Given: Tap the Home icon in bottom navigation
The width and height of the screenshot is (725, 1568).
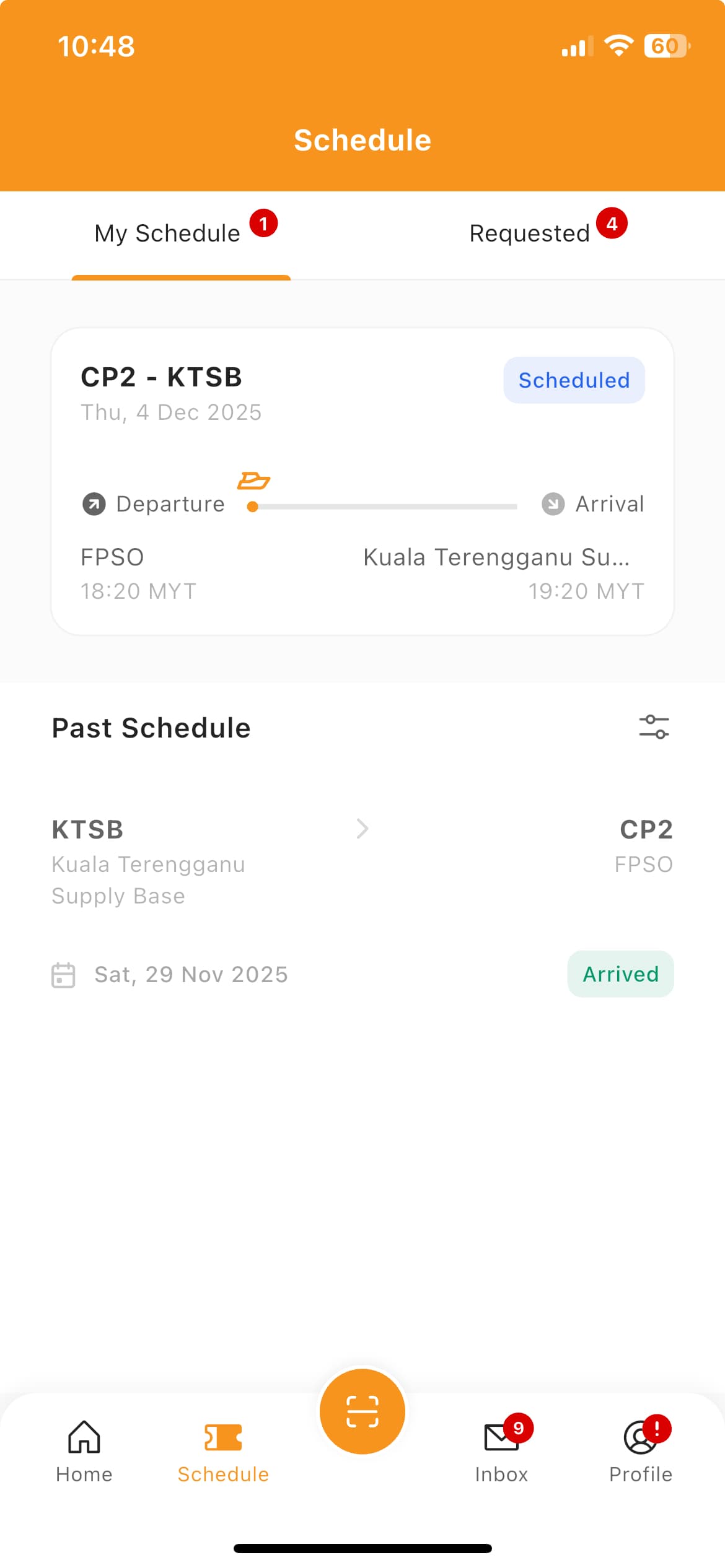Looking at the screenshot, I should pyautogui.click(x=84, y=1437).
